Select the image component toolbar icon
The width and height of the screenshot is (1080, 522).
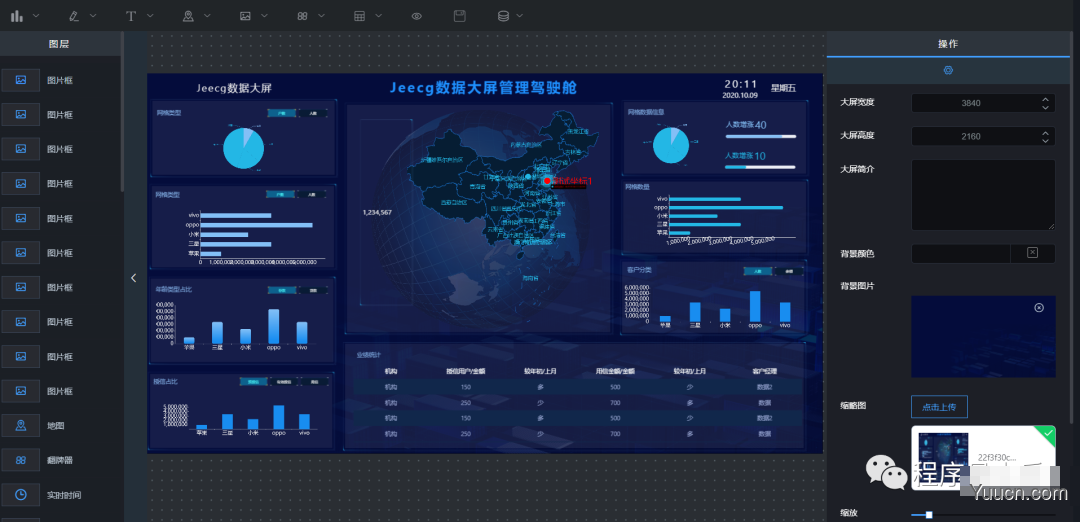[x=245, y=15]
